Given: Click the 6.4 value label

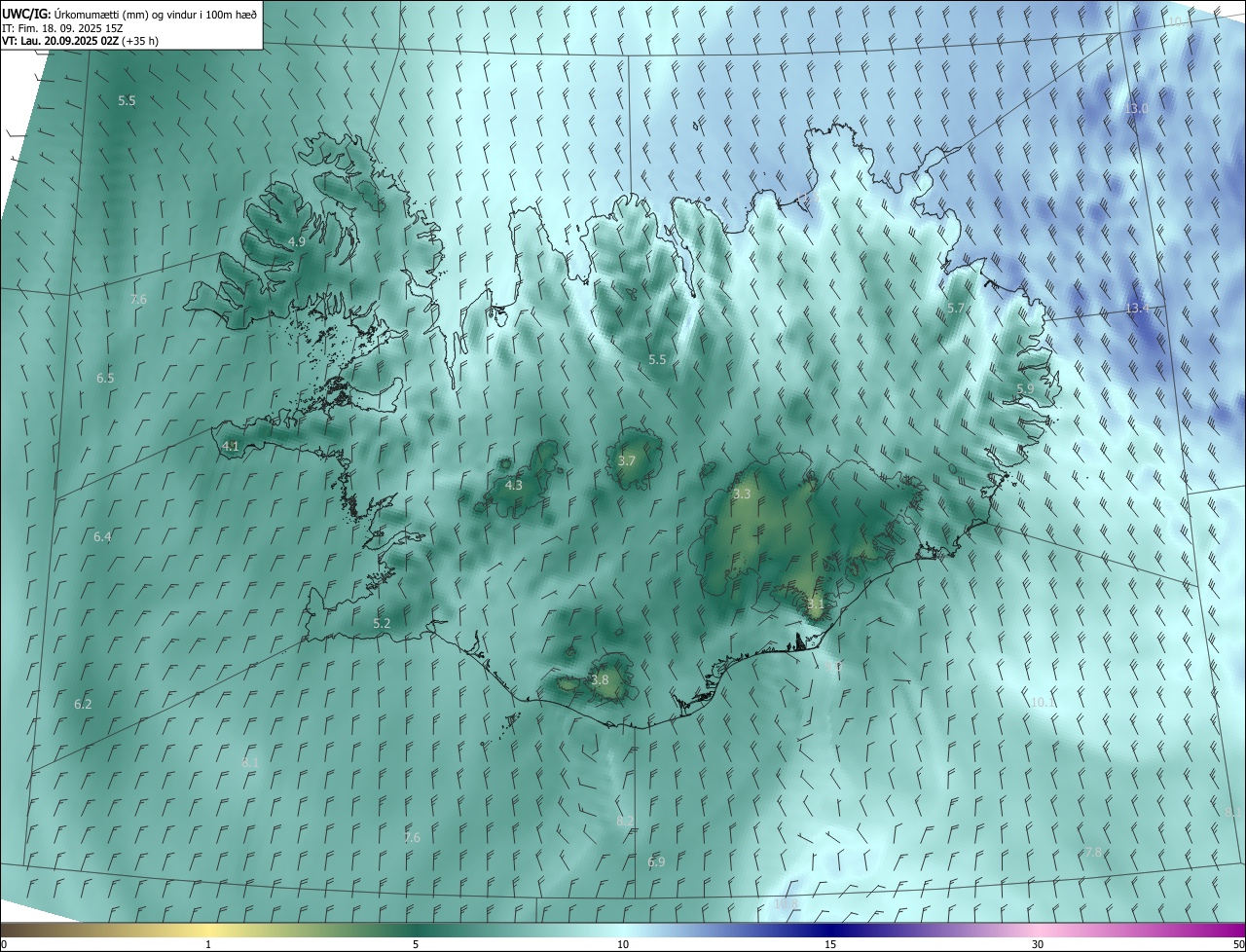Looking at the screenshot, I should tap(102, 536).
